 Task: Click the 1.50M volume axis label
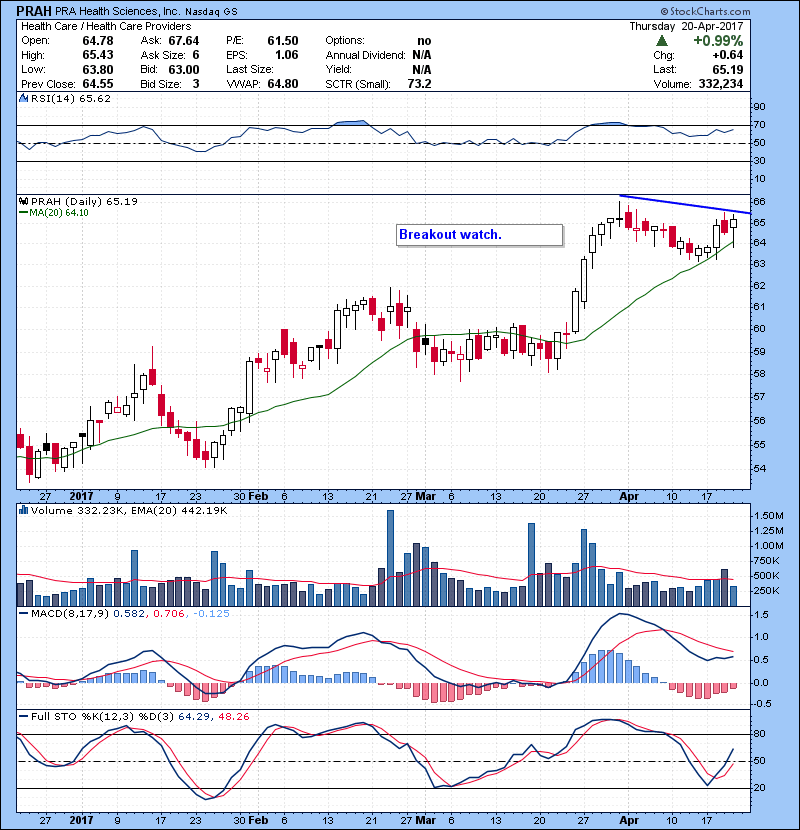[769, 516]
